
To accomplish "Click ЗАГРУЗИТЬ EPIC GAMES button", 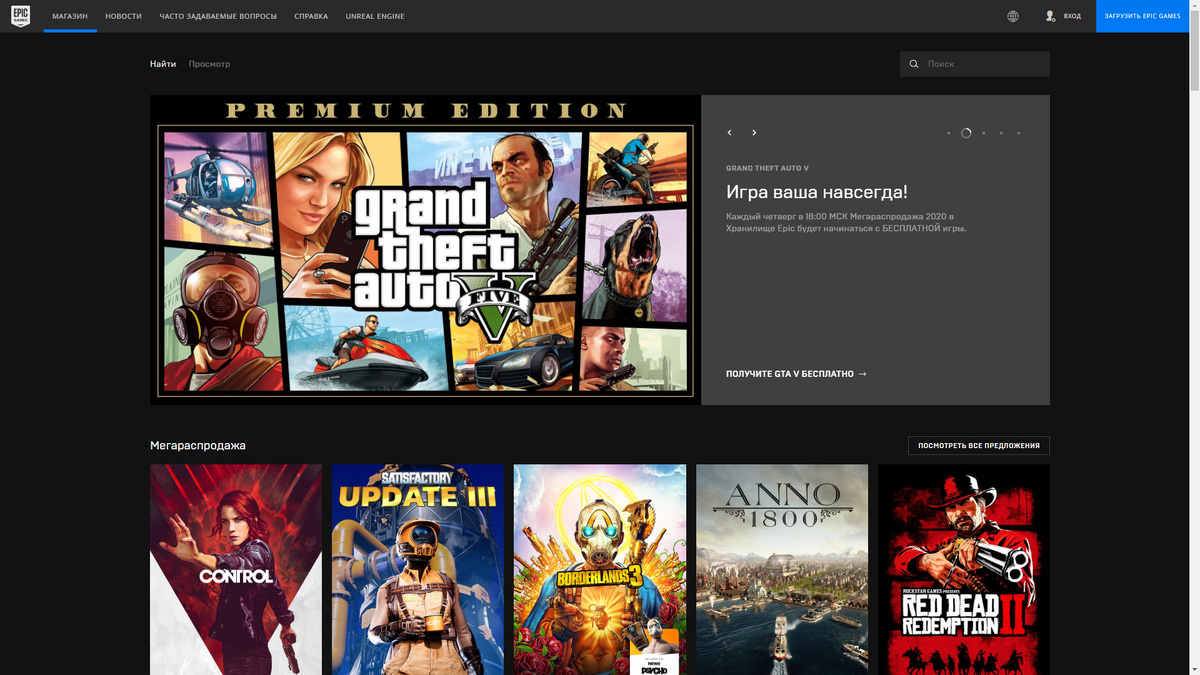I will pyautogui.click(x=1142, y=16).
